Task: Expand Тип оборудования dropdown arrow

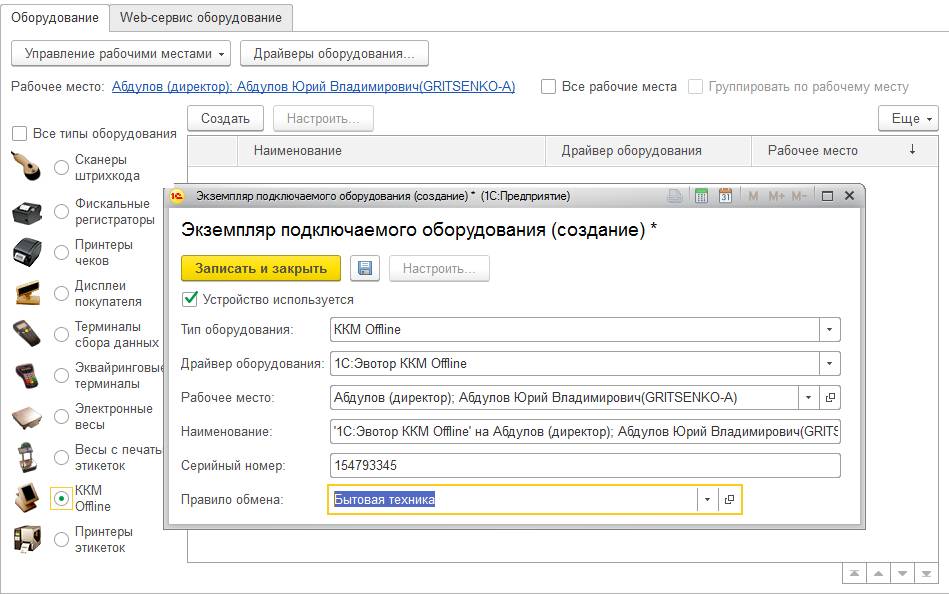Action: coord(830,330)
